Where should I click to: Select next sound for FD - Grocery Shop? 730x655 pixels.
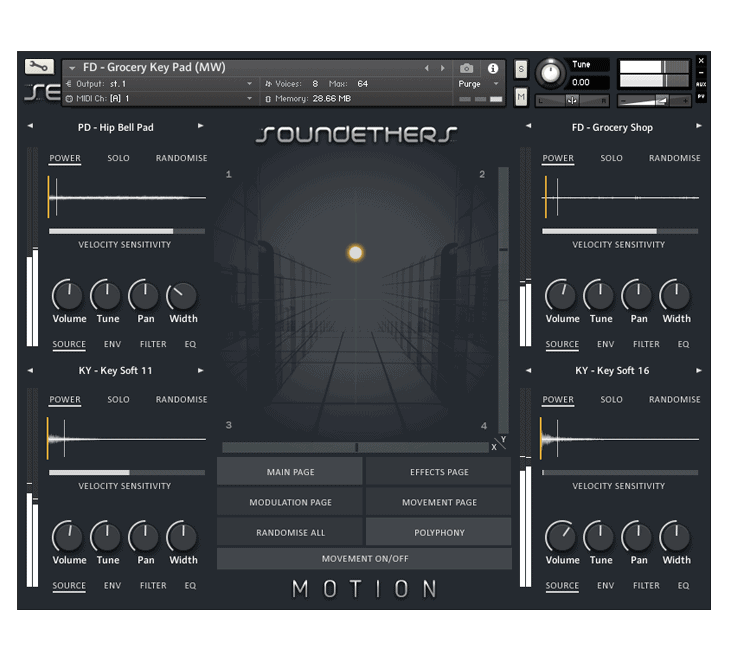[698, 126]
